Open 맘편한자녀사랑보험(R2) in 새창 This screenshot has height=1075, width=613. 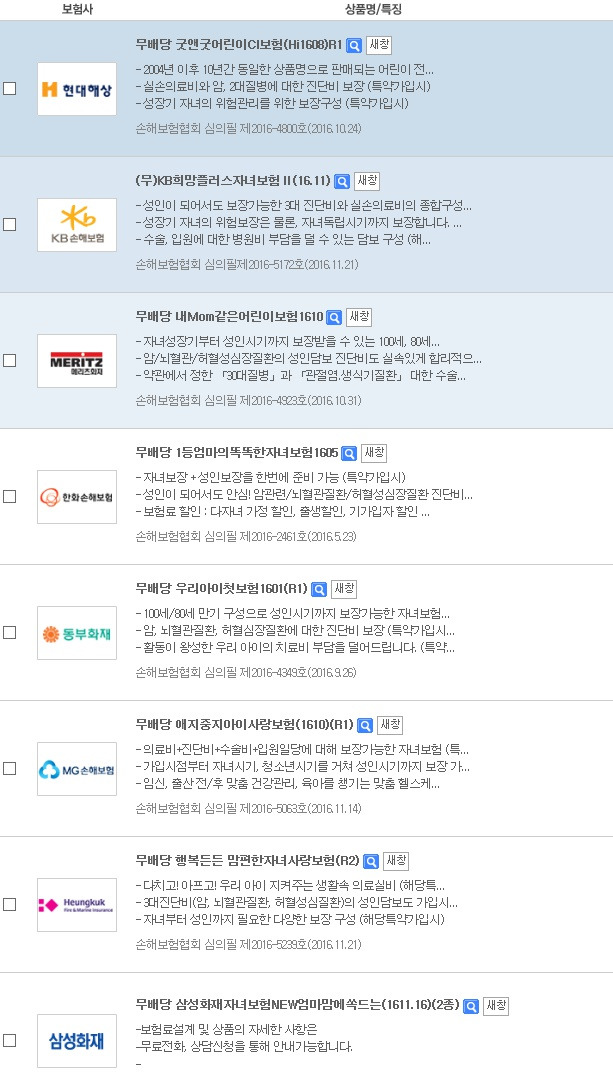396,860
